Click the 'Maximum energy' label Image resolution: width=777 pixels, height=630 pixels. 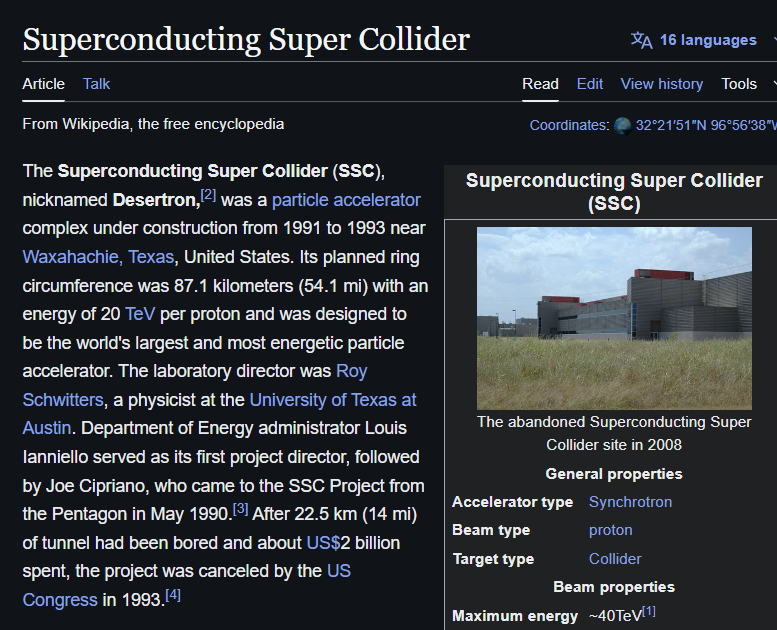[515, 616]
